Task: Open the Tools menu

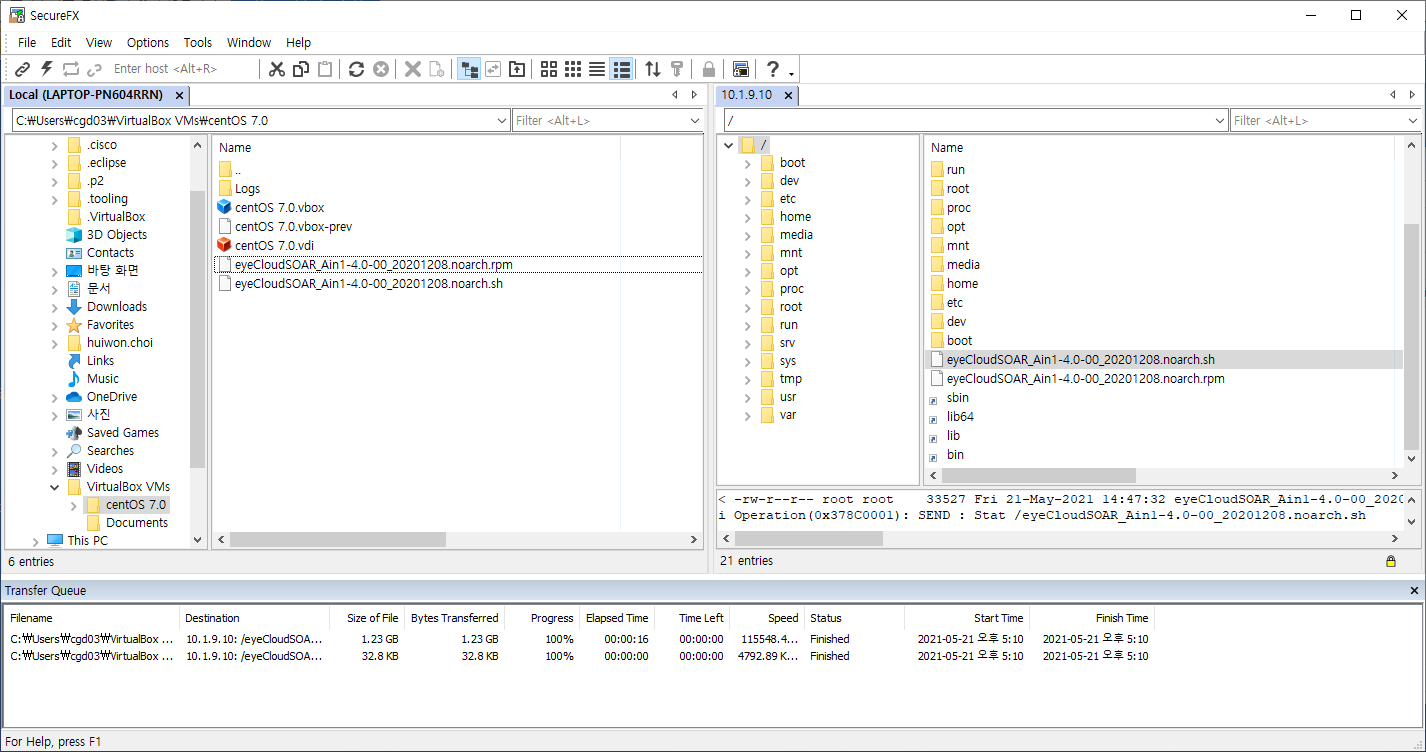Action: coord(198,42)
